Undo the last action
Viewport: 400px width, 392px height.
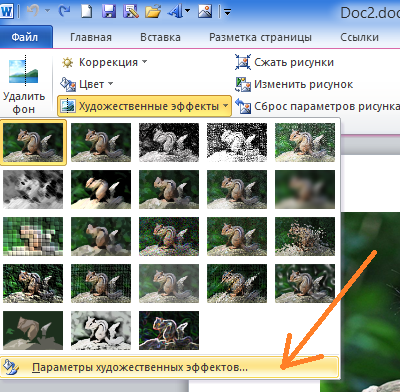(33, 11)
